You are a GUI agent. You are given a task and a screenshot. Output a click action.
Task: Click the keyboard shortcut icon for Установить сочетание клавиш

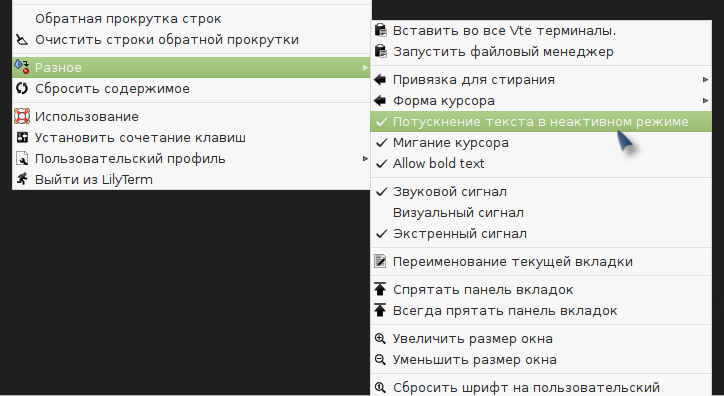coord(22,137)
